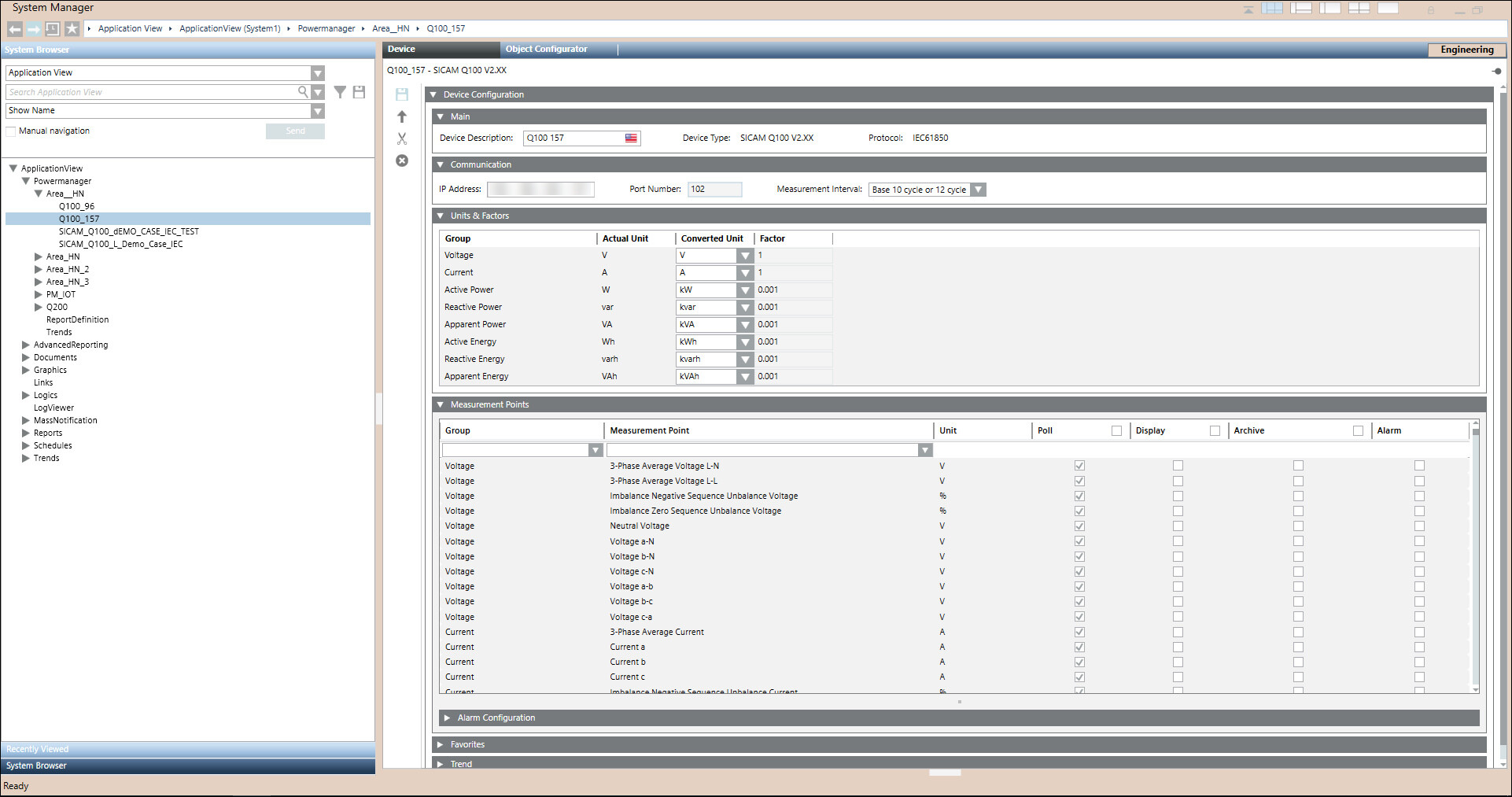1512x797 pixels.
Task: Open the Measurement Interval dropdown
Action: [x=978, y=189]
